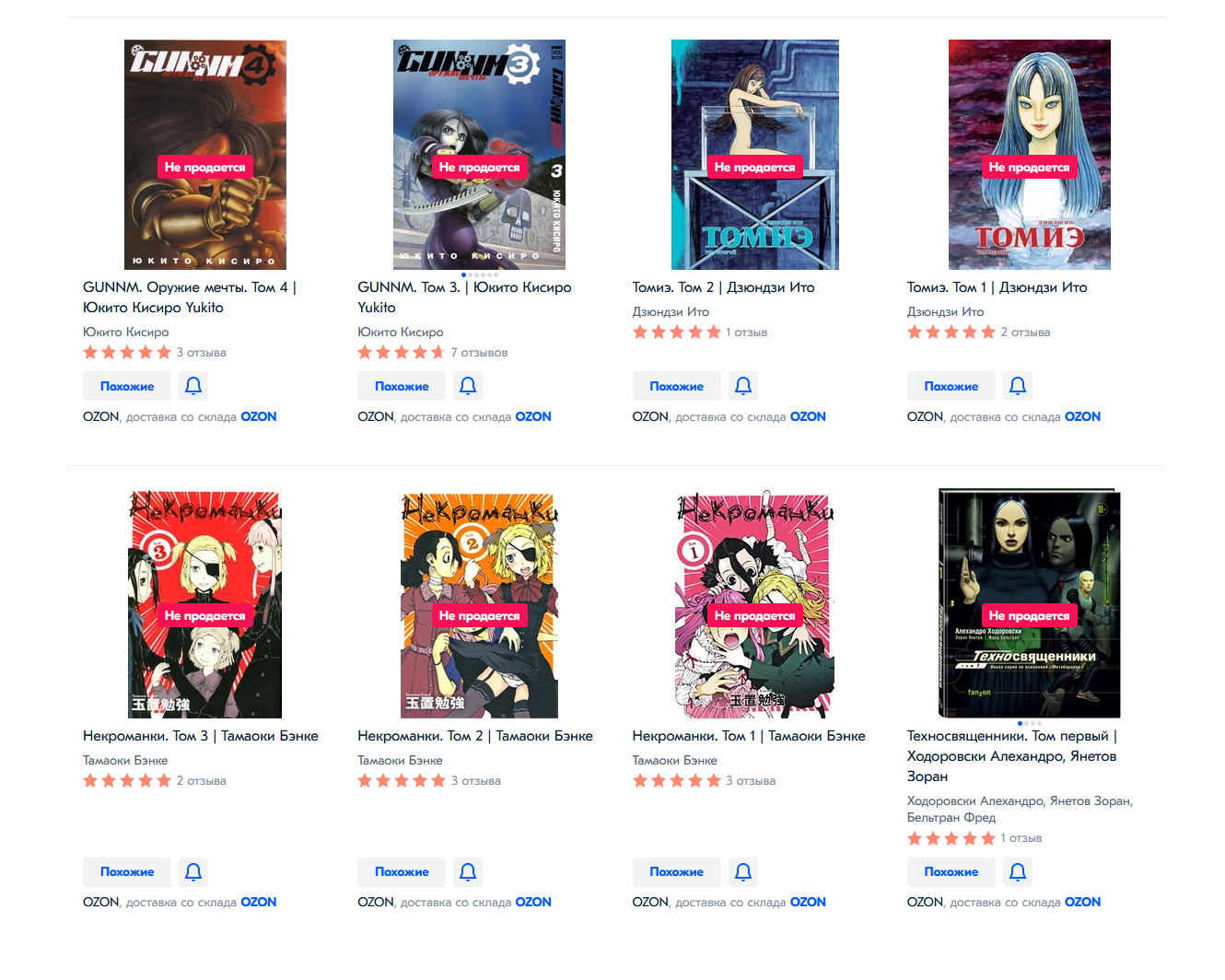Image resolution: width=1225 pixels, height=980 pixels.
Task: Click bell icon under Томиэ Том 2
Action: click(x=743, y=386)
